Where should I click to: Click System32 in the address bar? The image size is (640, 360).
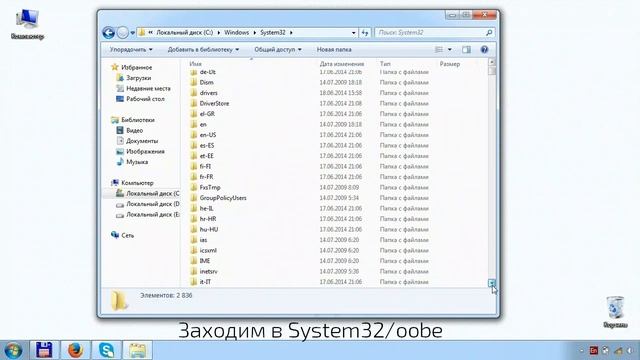[273, 32]
